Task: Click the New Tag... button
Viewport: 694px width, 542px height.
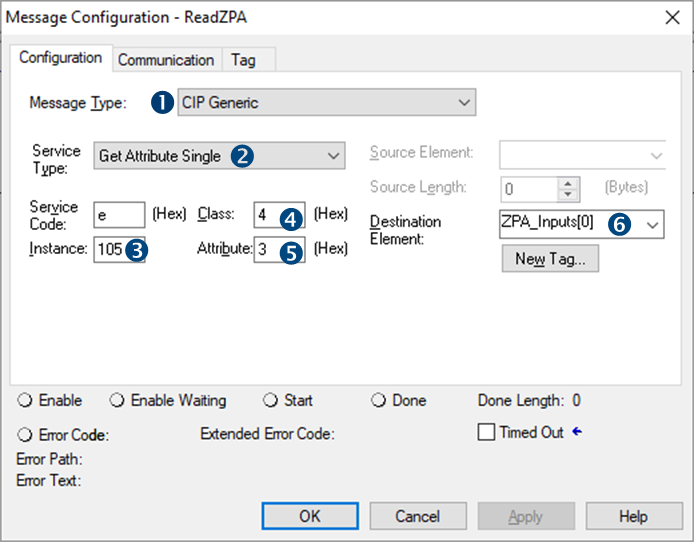Action: [550, 259]
